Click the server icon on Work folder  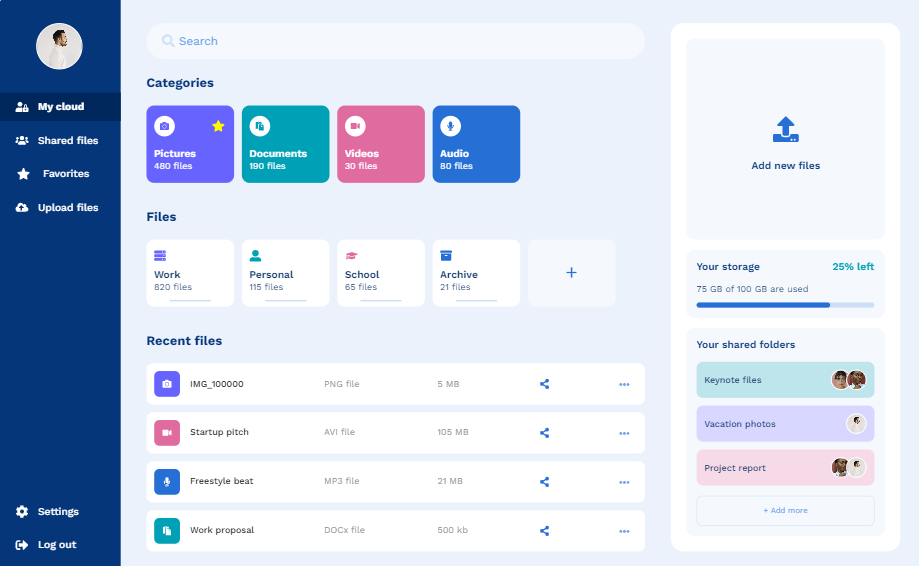[160, 255]
